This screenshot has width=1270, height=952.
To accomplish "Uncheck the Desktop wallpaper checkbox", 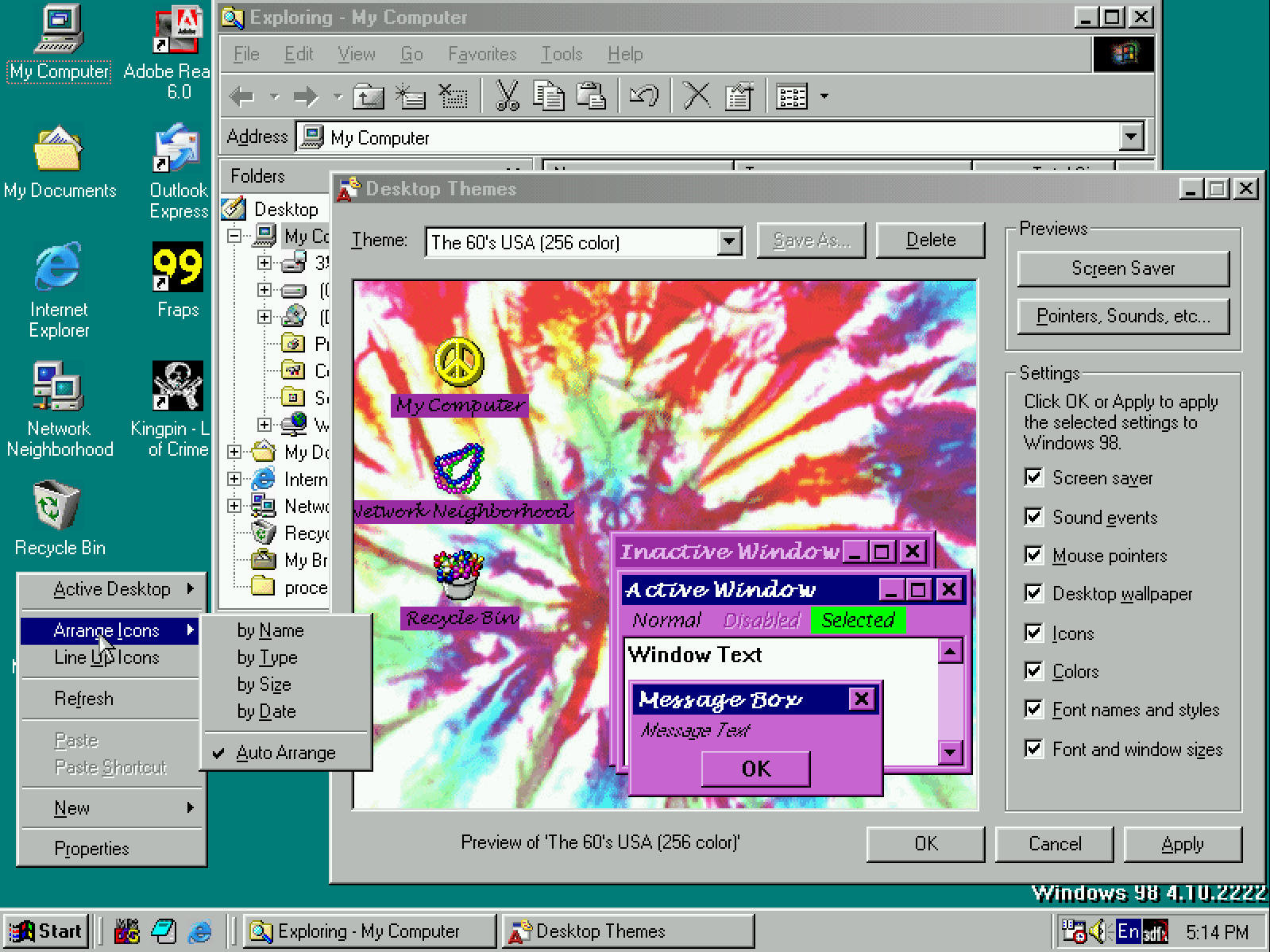I will tap(1033, 593).
